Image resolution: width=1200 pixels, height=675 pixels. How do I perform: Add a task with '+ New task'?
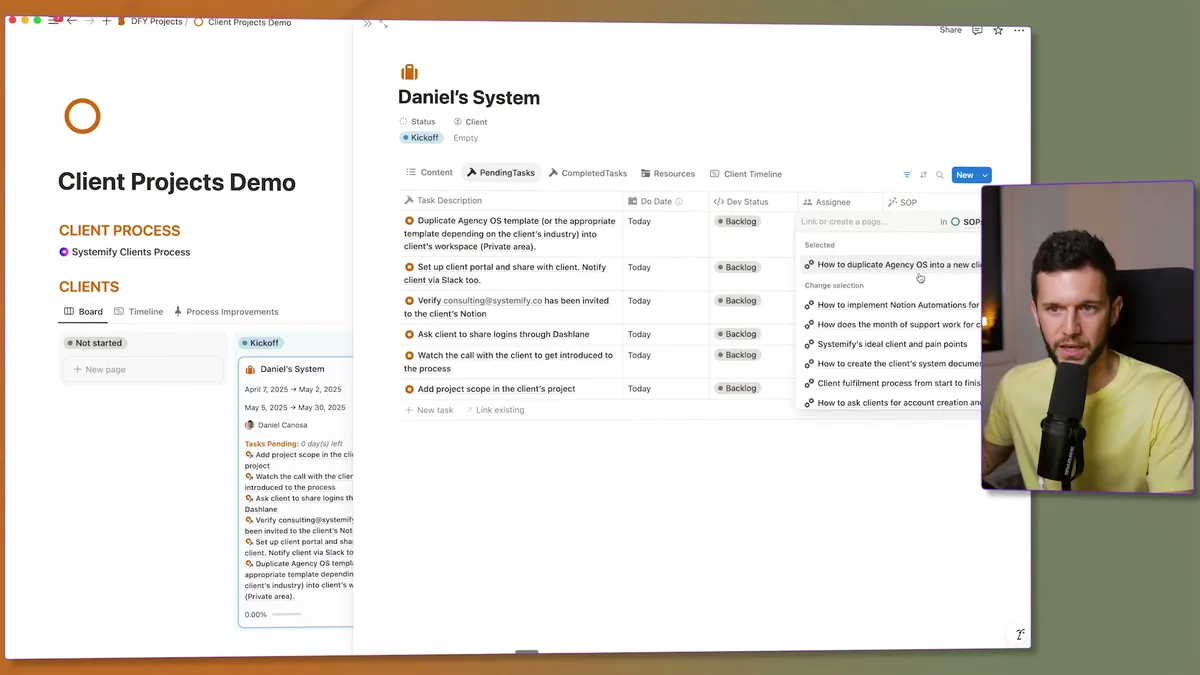pyautogui.click(x=428, y=409)
